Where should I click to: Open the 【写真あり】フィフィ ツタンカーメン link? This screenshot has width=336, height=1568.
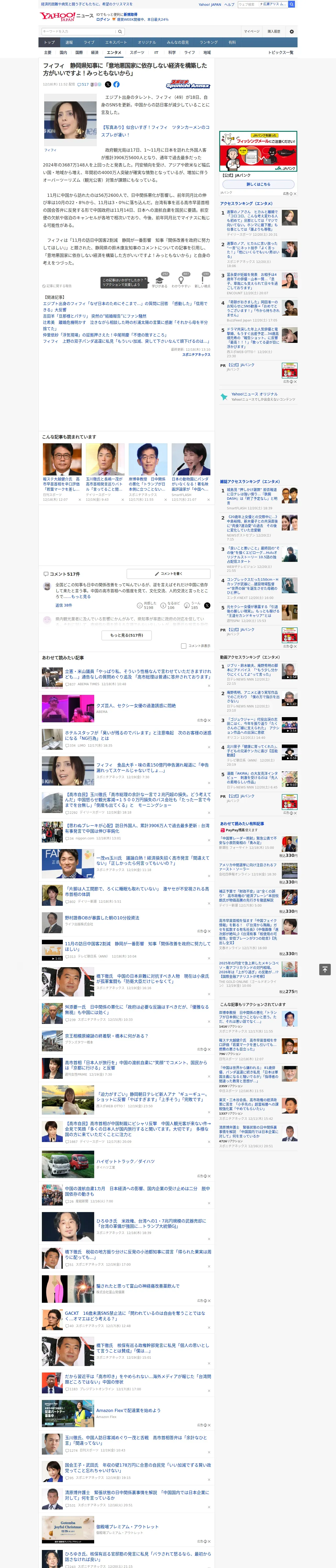[155, 131]
